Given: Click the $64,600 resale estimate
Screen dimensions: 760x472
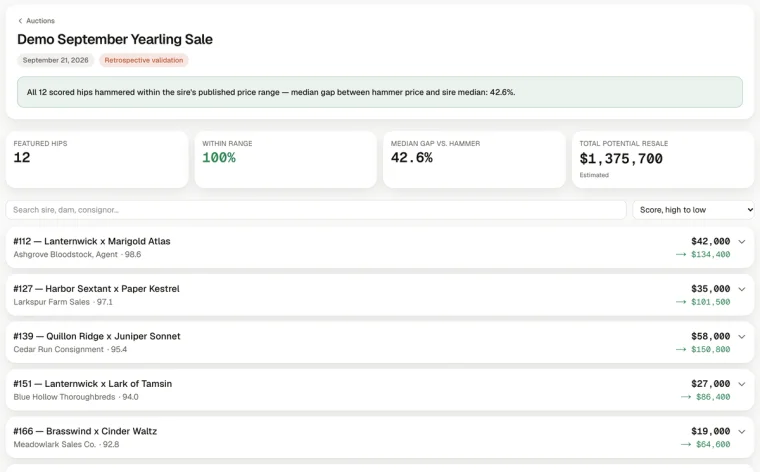Looking at the screenshot, I should point(713,444).
